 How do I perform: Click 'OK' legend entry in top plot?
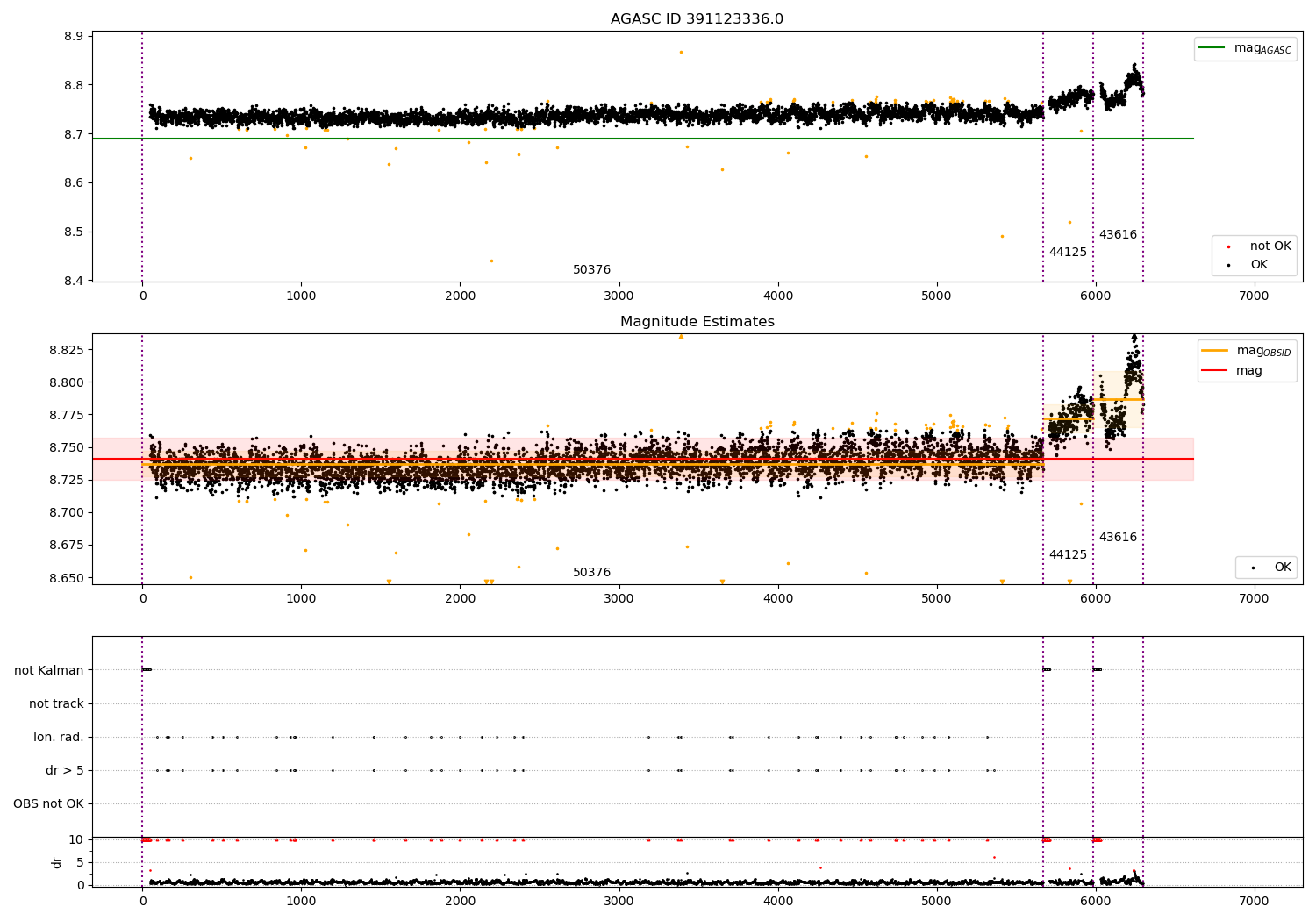1259,265
